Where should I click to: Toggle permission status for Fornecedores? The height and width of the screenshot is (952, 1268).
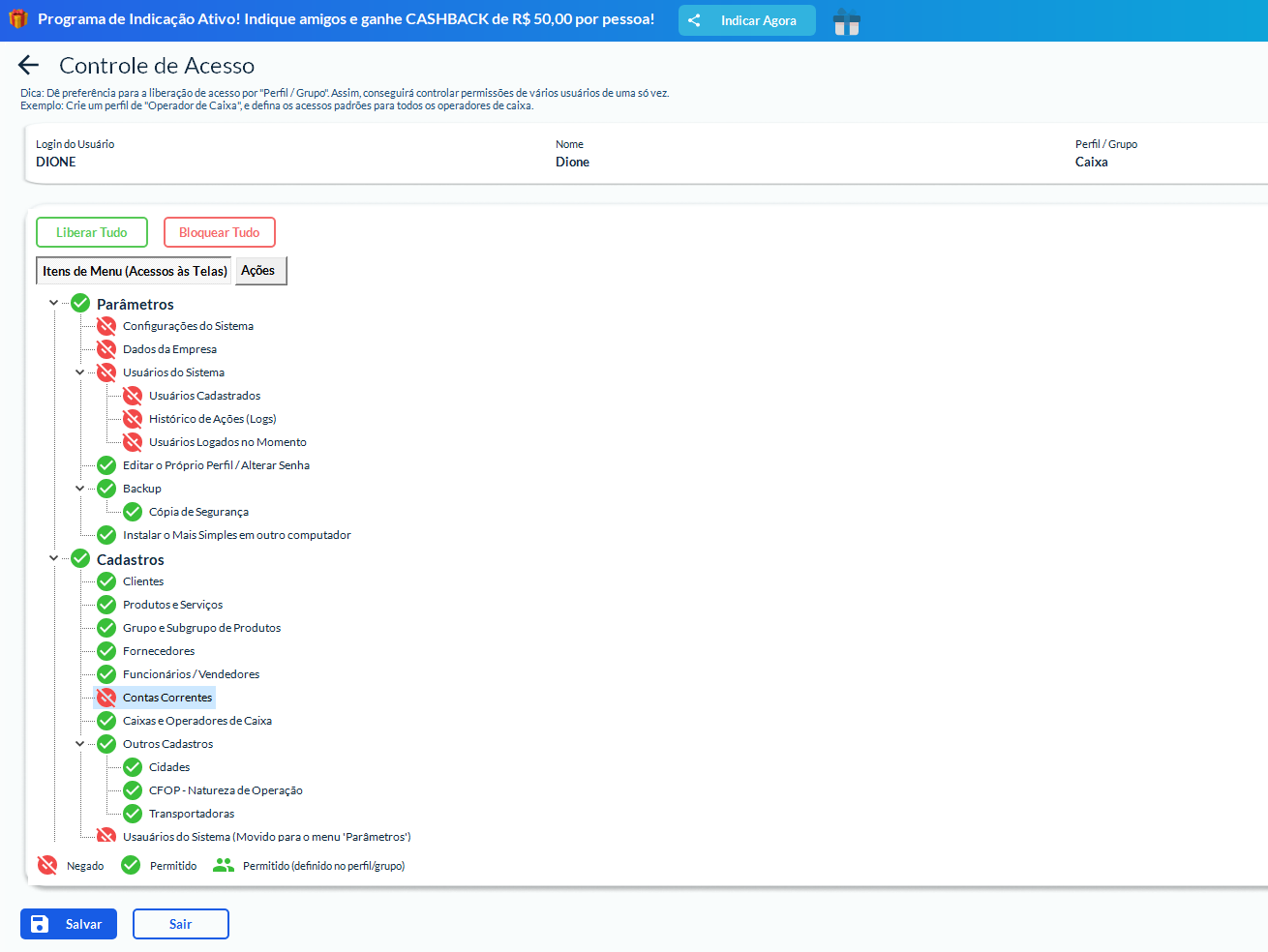click(106, 651)
